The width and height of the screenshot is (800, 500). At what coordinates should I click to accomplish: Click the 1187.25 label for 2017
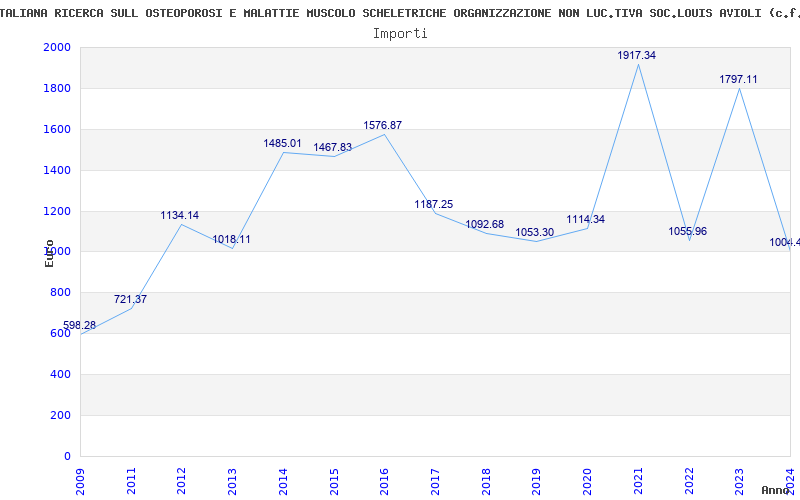coord(434,205)
